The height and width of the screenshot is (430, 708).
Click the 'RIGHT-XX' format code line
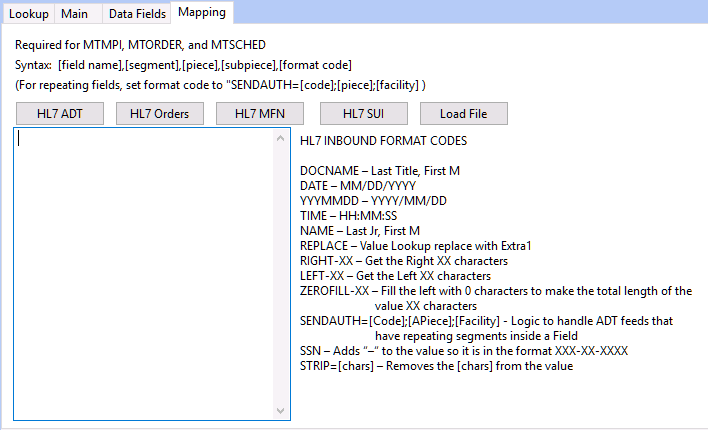point(404,261)
